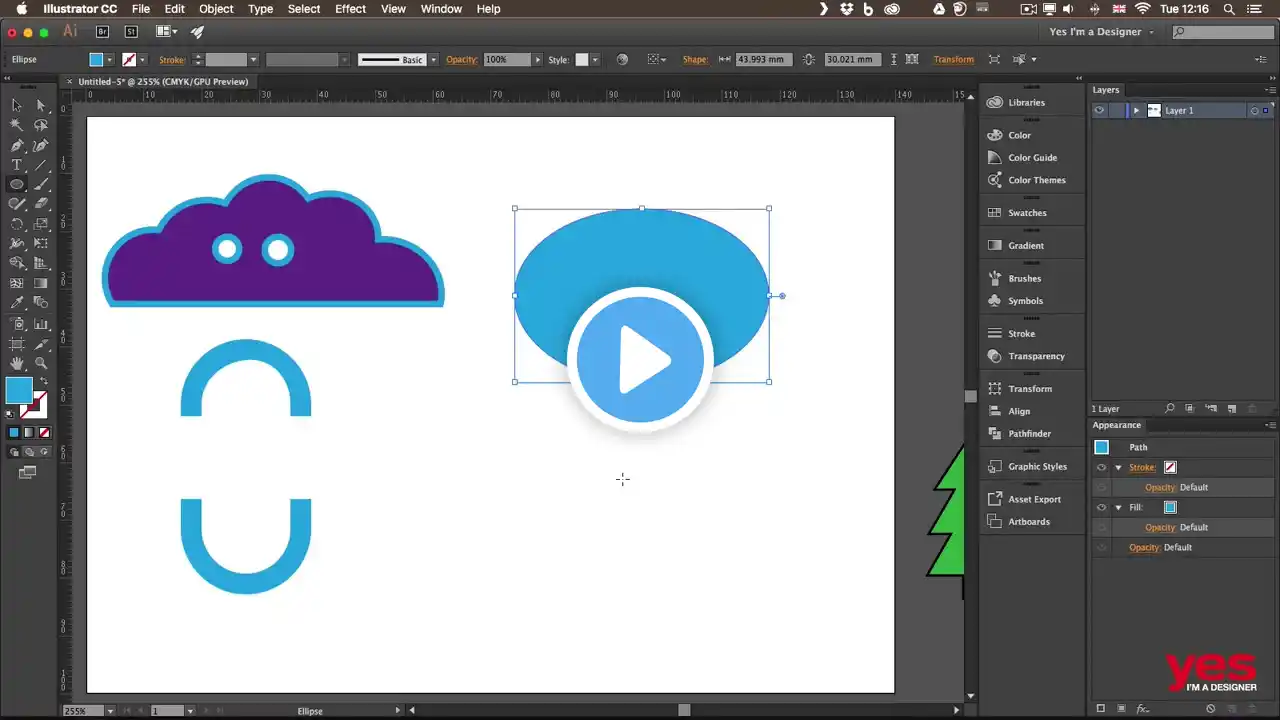Open the Window menu

coord(441,9)
